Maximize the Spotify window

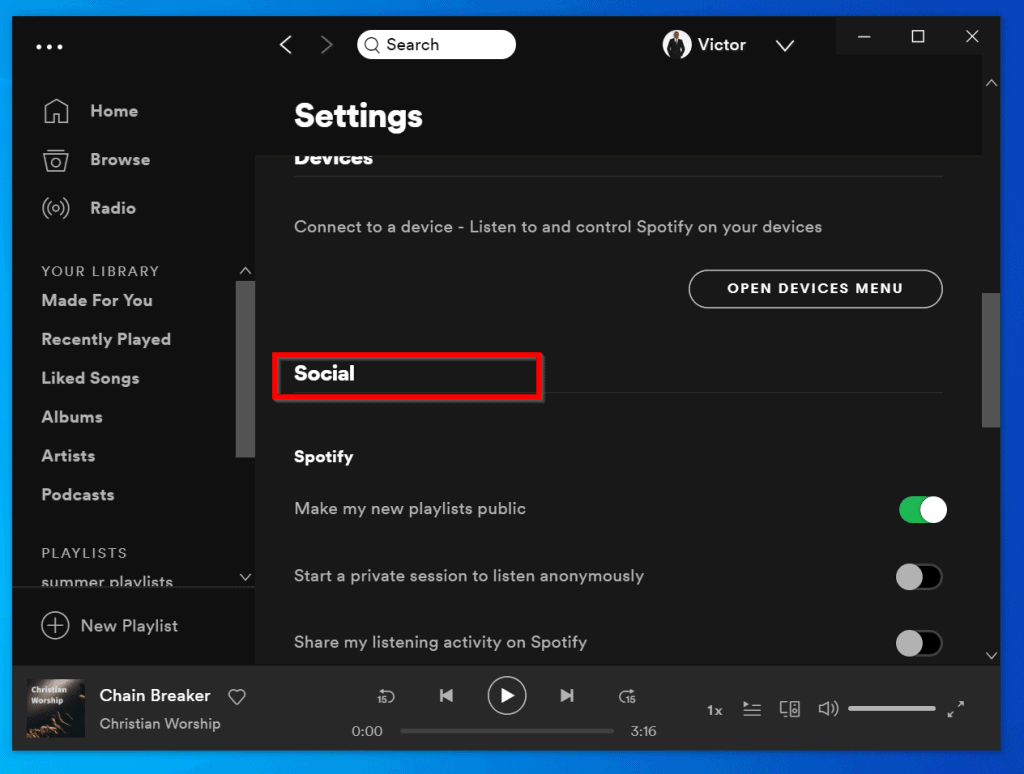tap(918, 37)
